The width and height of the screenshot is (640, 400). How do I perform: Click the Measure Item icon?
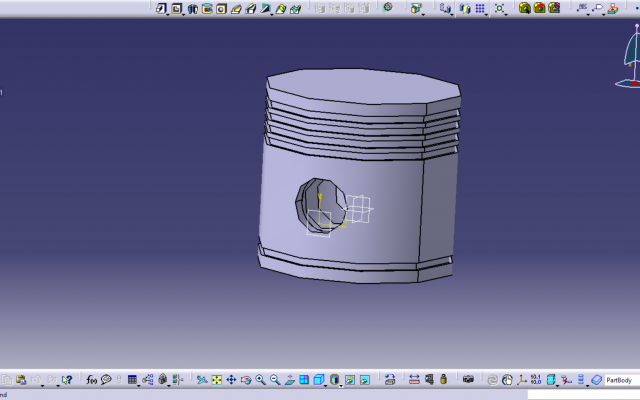[x=429, y=380]
